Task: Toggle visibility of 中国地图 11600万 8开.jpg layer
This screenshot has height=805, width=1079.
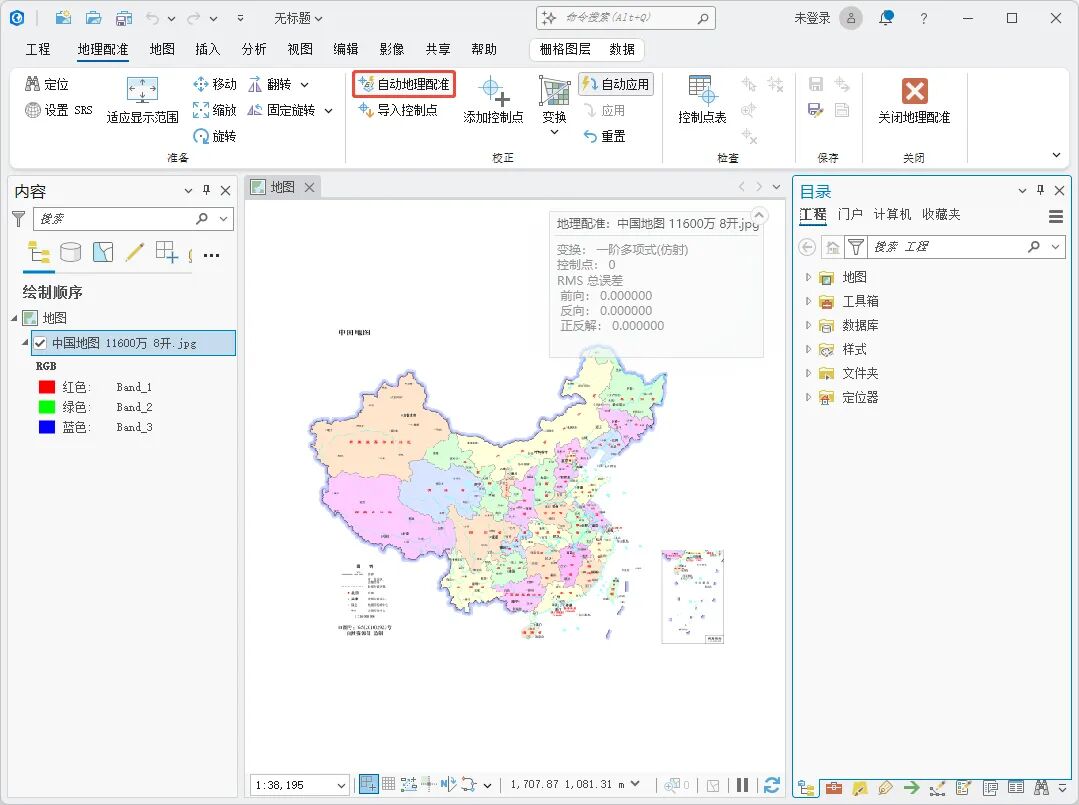Action: [x=40, y=343]
